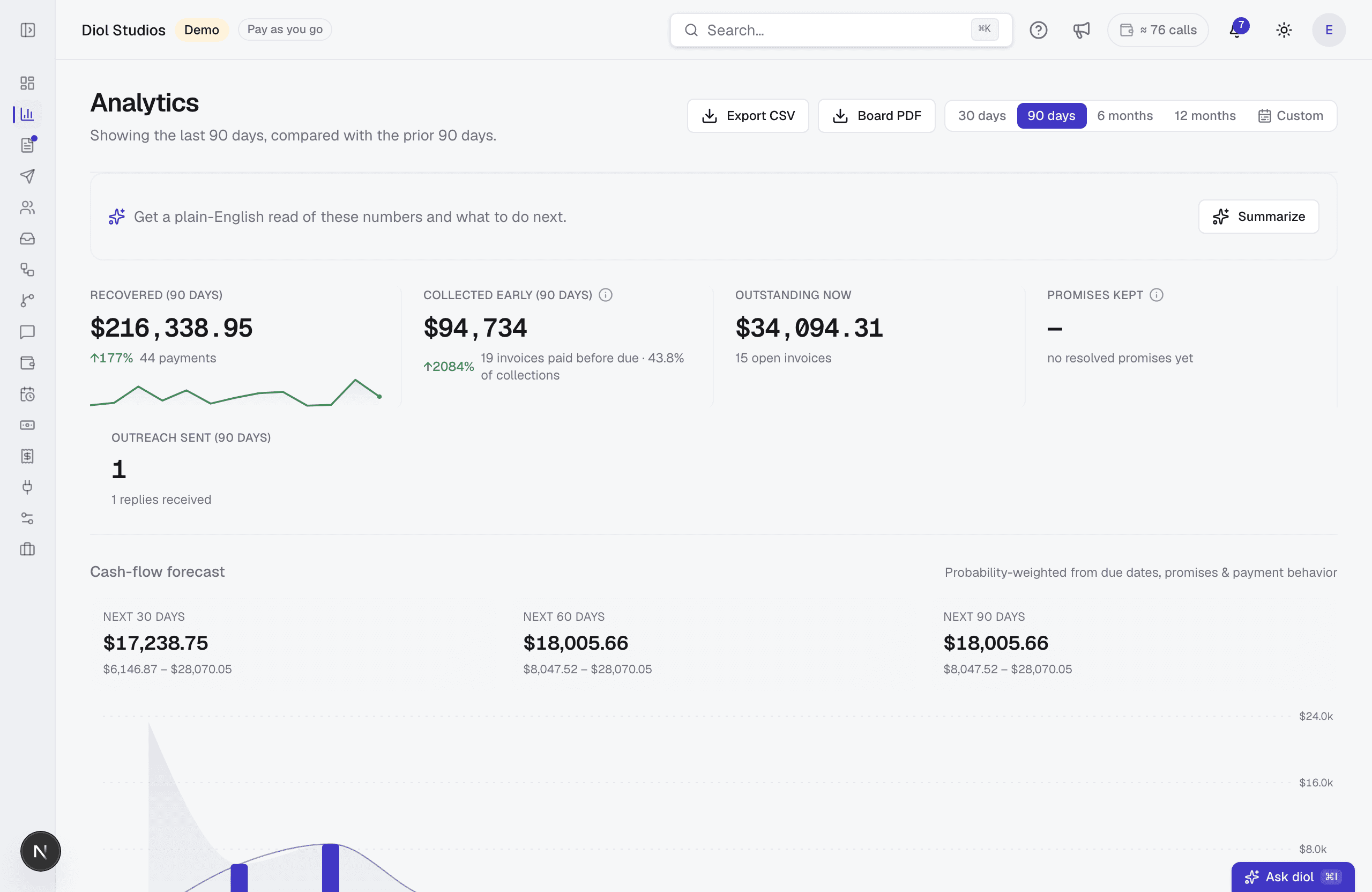Open the plug integrations icon in sidebar
This screenshot has height=892, width=1372.
pyautogui.click(x=27, y=487)
